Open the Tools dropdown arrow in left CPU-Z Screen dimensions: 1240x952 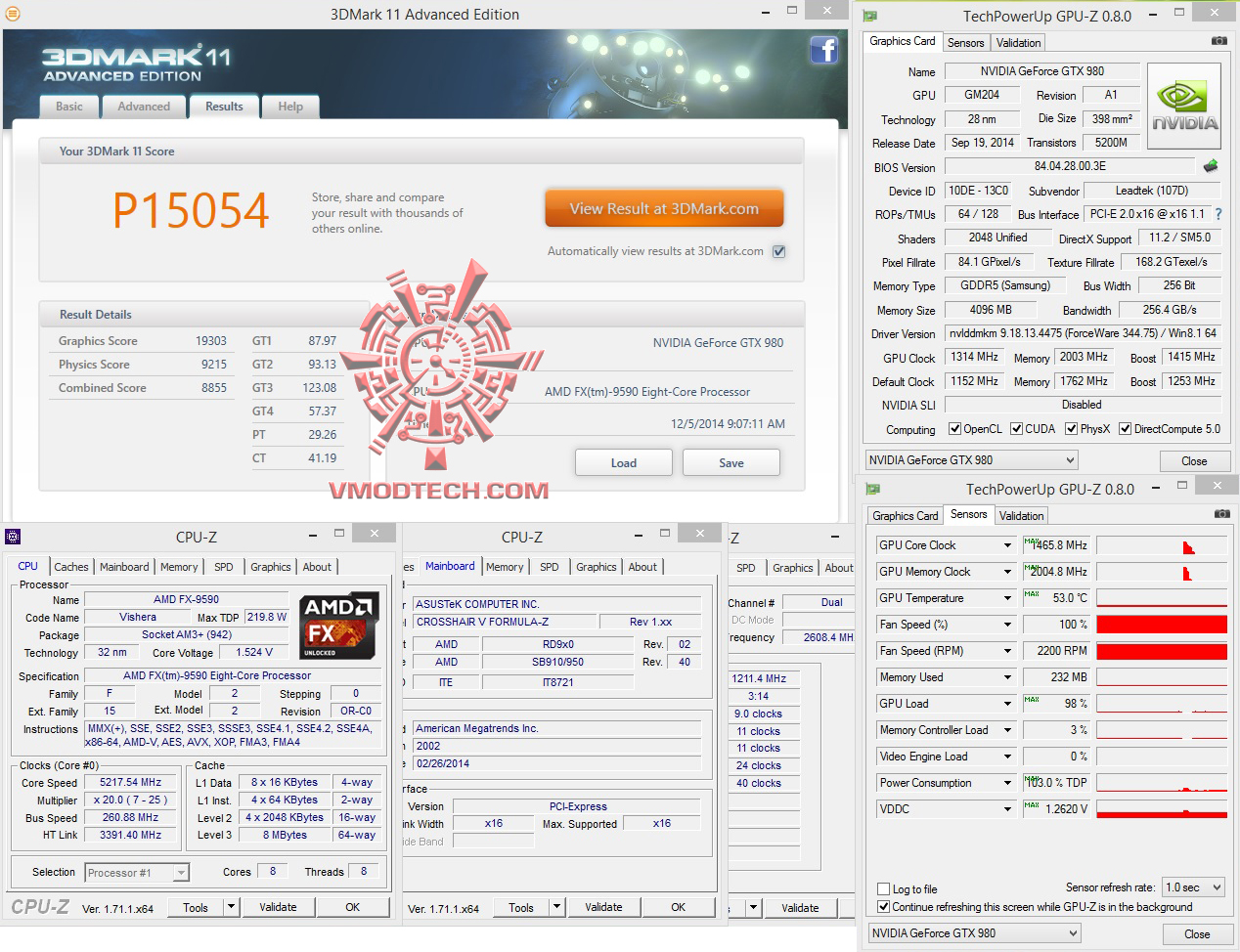[232, 907]
